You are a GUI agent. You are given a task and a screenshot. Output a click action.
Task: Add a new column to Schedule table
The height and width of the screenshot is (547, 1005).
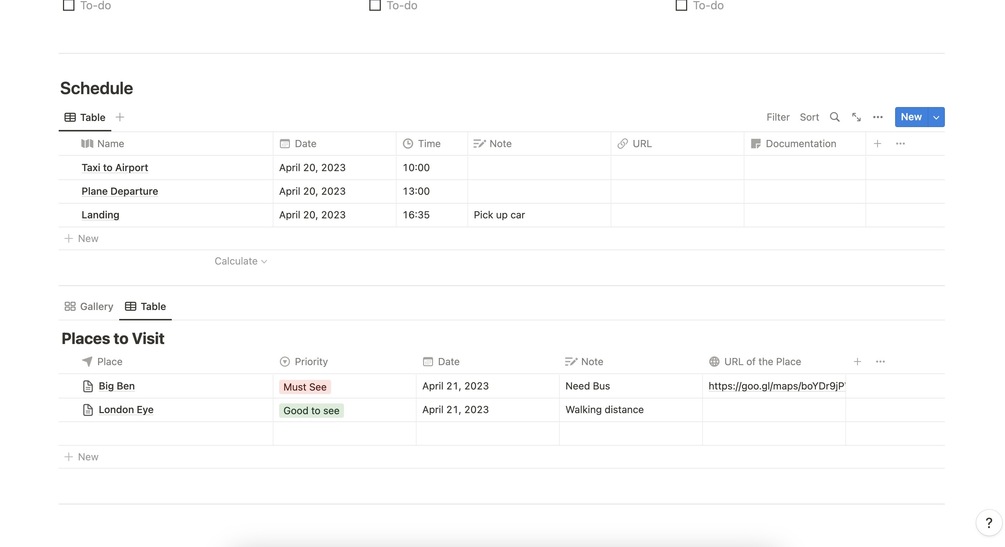[877, 144]
